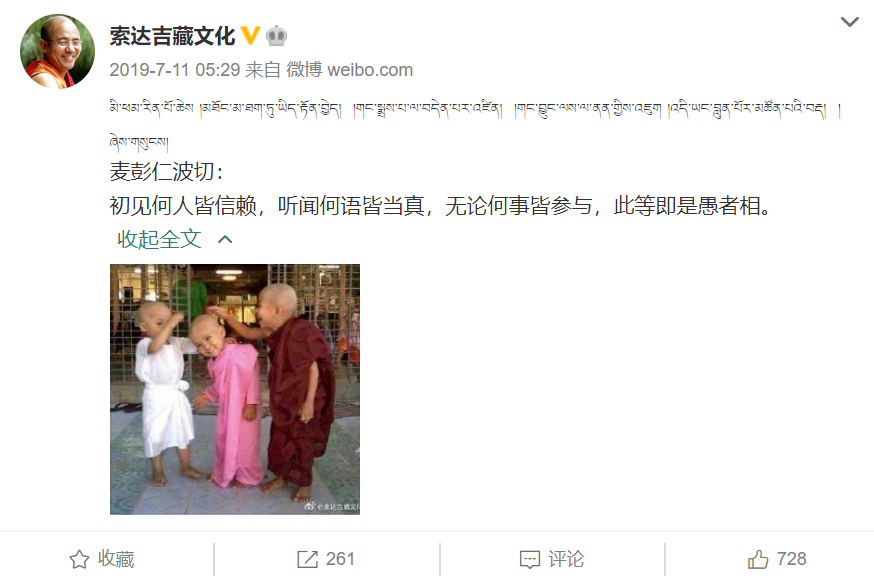Click the orange V verified badge
The height and width of the screenshot is (580, 874).
[251, 36]
